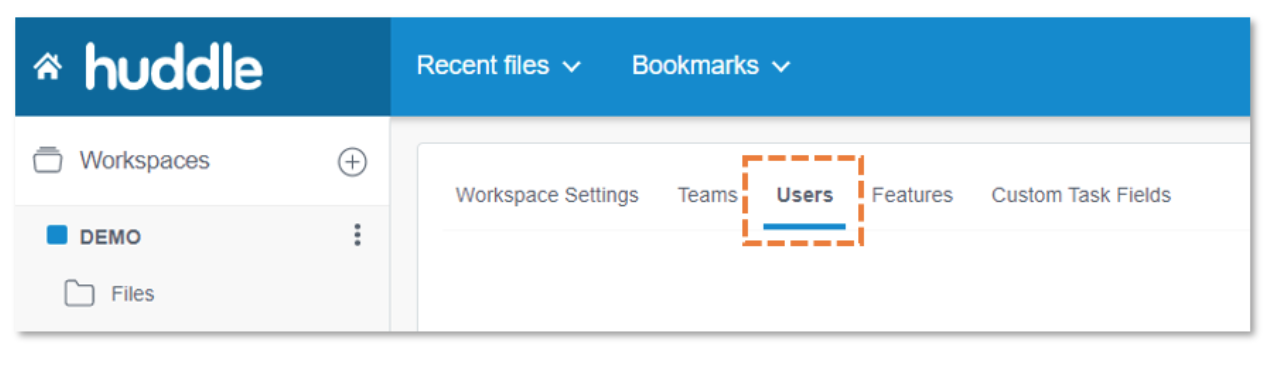
Task: Click the huddle logo text
Action: pyautogui.click(x=174, y=66)
